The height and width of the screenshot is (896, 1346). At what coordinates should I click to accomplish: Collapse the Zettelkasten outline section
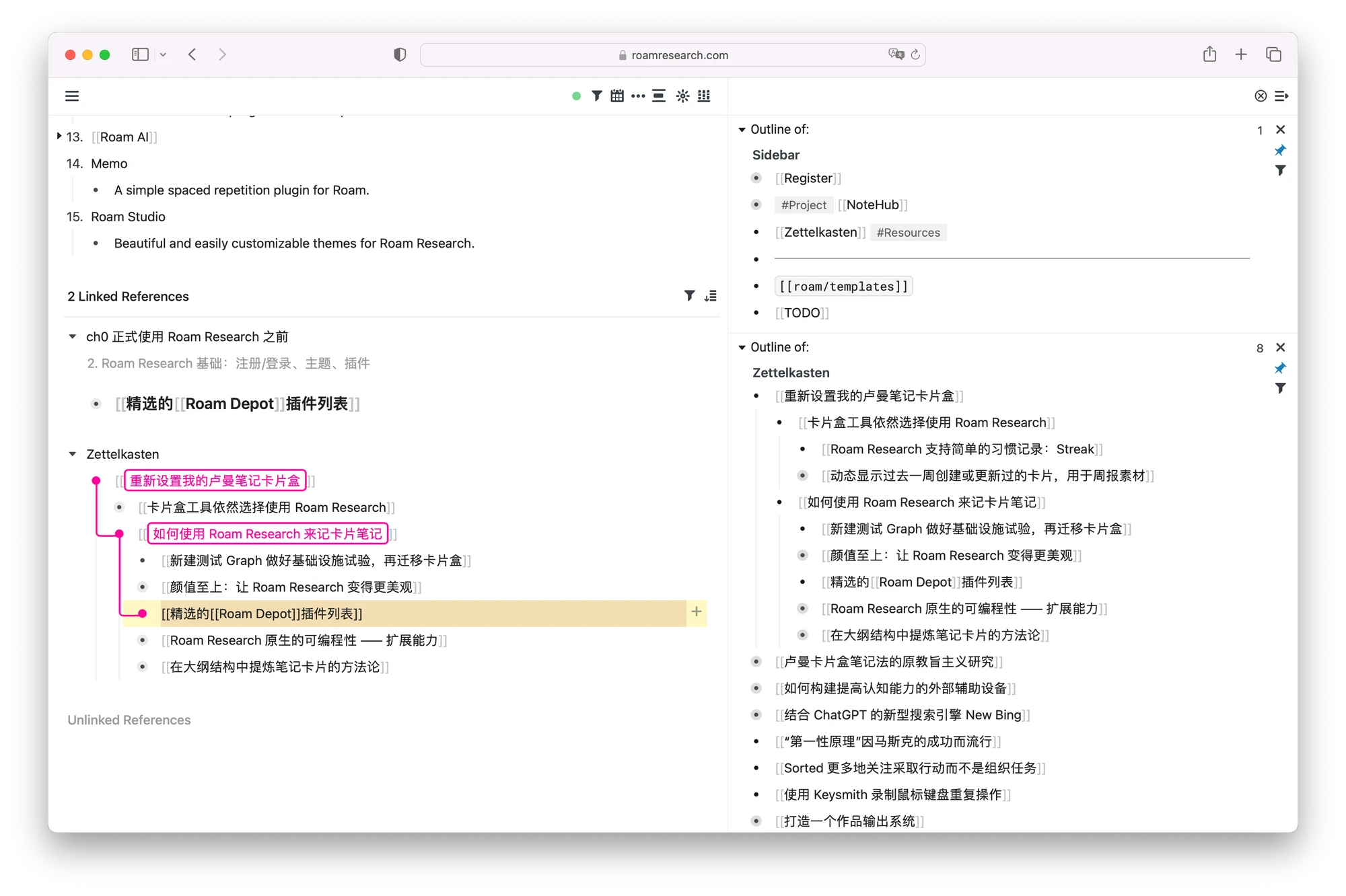(x=742, y=347)
